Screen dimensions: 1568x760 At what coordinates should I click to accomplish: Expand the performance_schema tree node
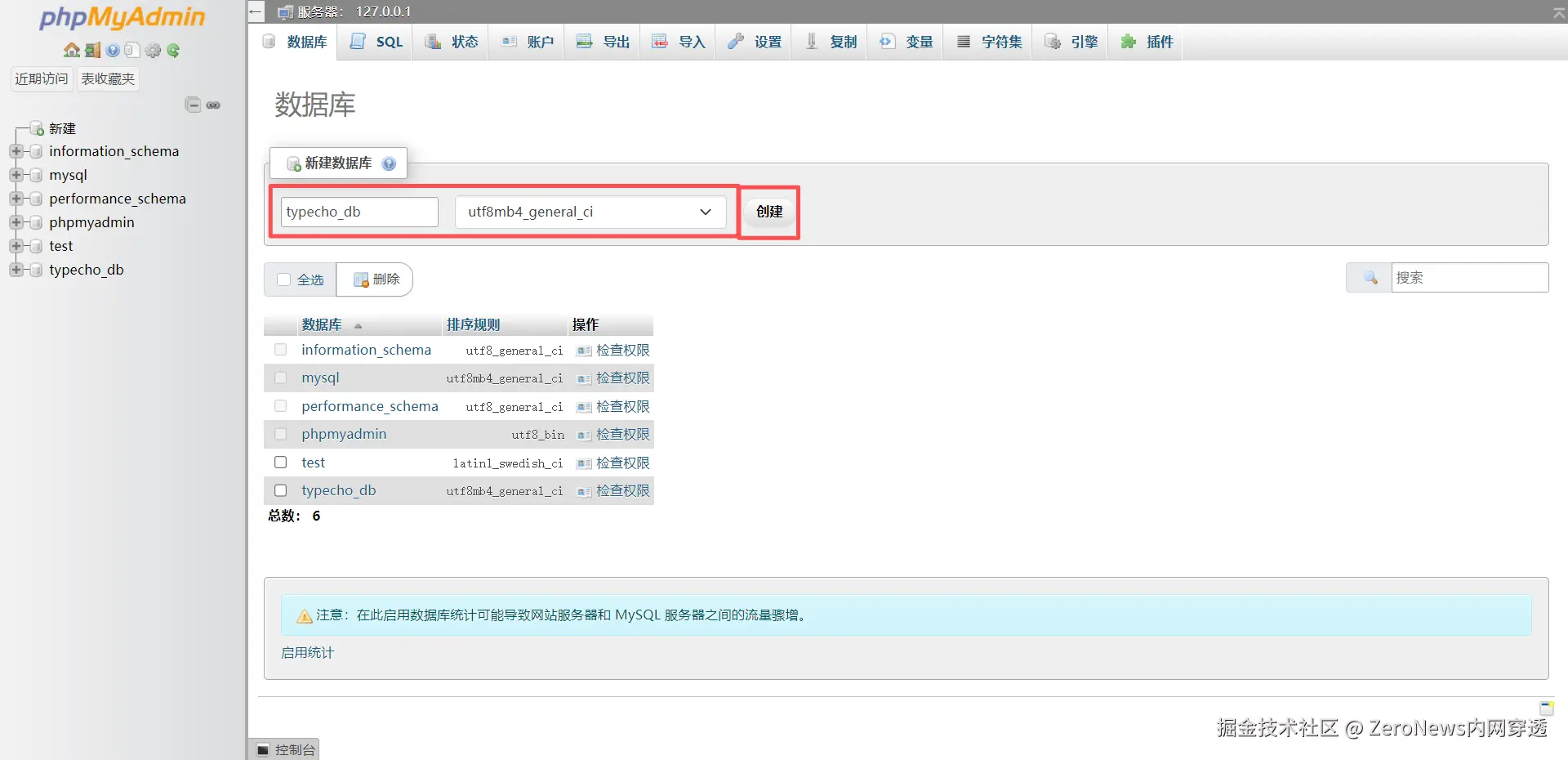pyautogui.click(x=16, y=199)
